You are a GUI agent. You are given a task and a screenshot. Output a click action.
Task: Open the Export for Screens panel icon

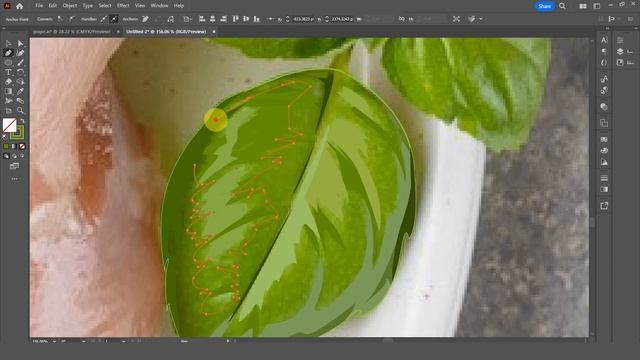(604, 205)
